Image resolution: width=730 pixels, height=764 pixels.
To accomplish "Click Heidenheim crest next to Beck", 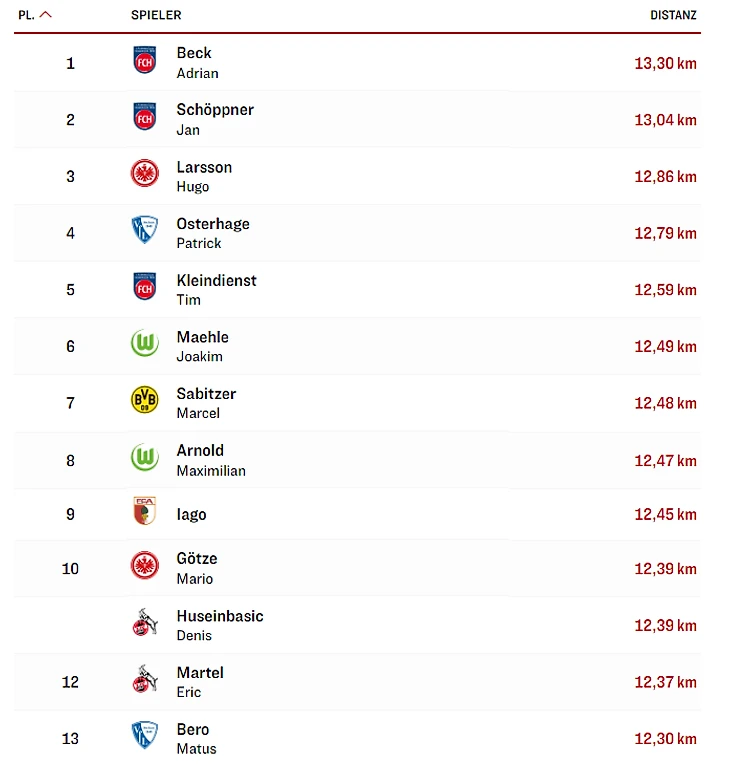I will tap(145, 62).
